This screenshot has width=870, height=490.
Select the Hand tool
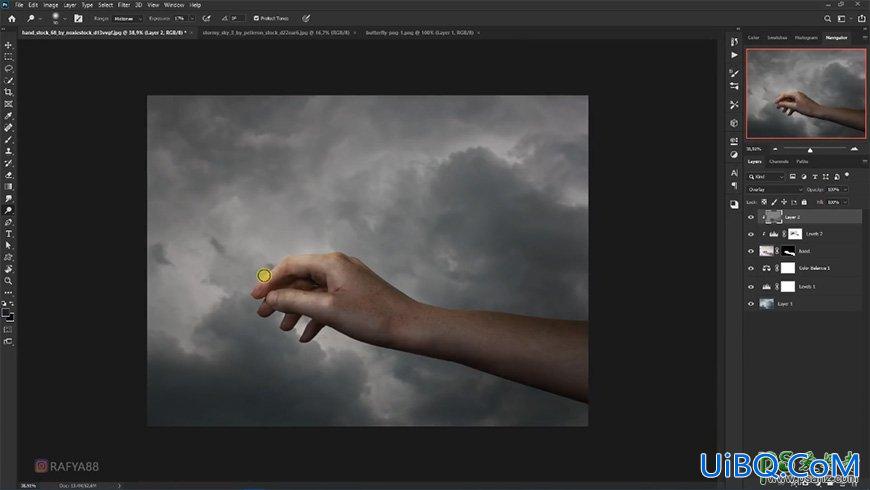click(x=8, y=269)
